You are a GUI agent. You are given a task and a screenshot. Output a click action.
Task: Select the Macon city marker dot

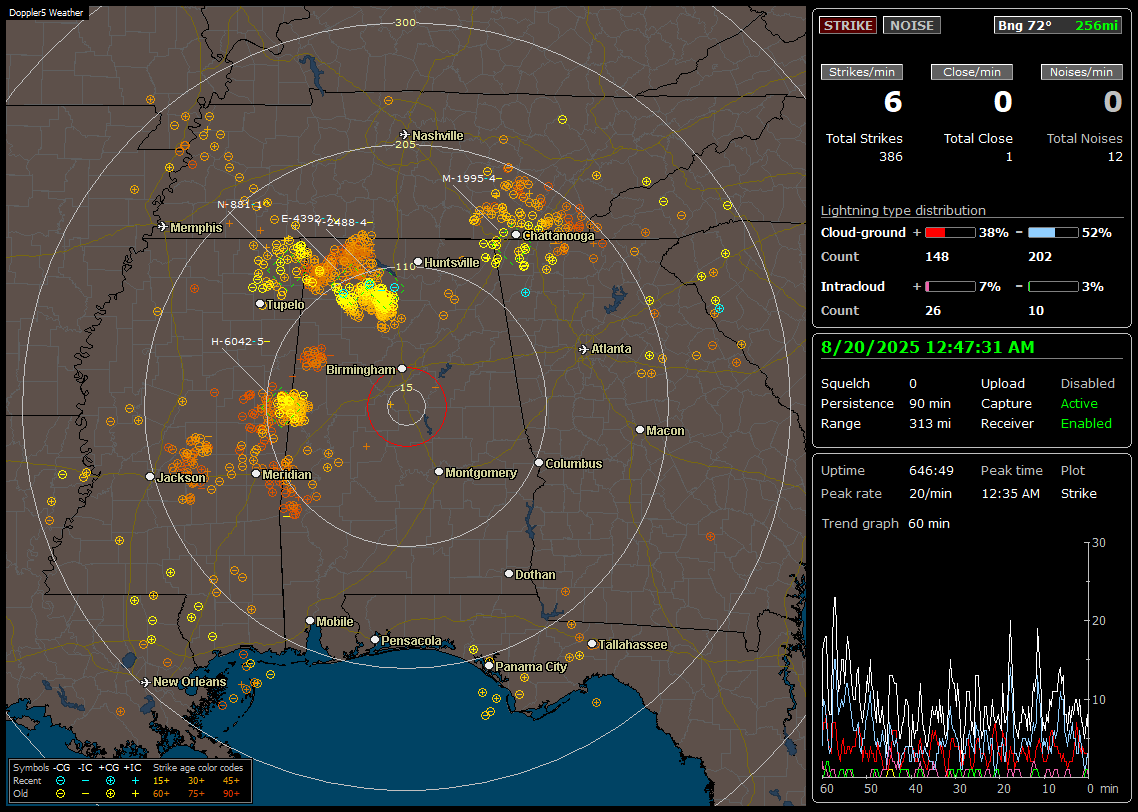(639, 430)
